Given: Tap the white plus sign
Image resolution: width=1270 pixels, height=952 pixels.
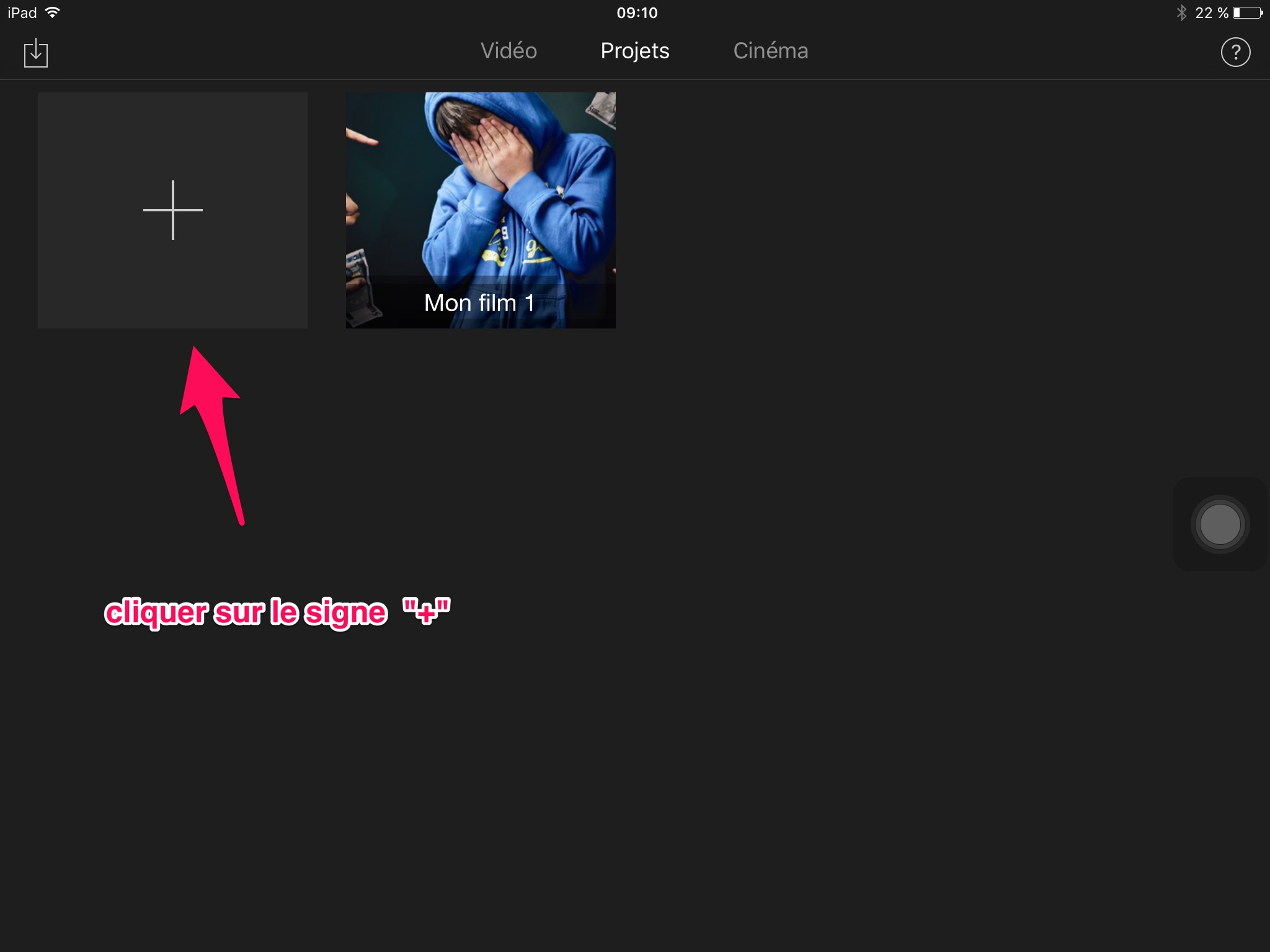Looking at the screenshot, I should (x=172, y=210).
